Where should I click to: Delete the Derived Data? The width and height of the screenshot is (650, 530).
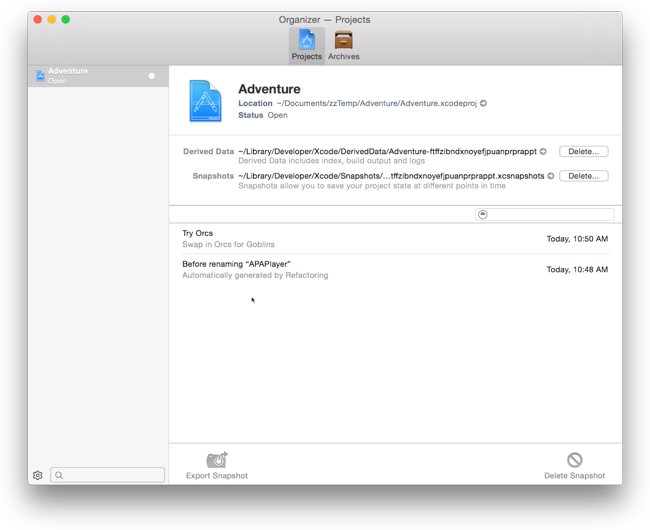tap(584, 151)
